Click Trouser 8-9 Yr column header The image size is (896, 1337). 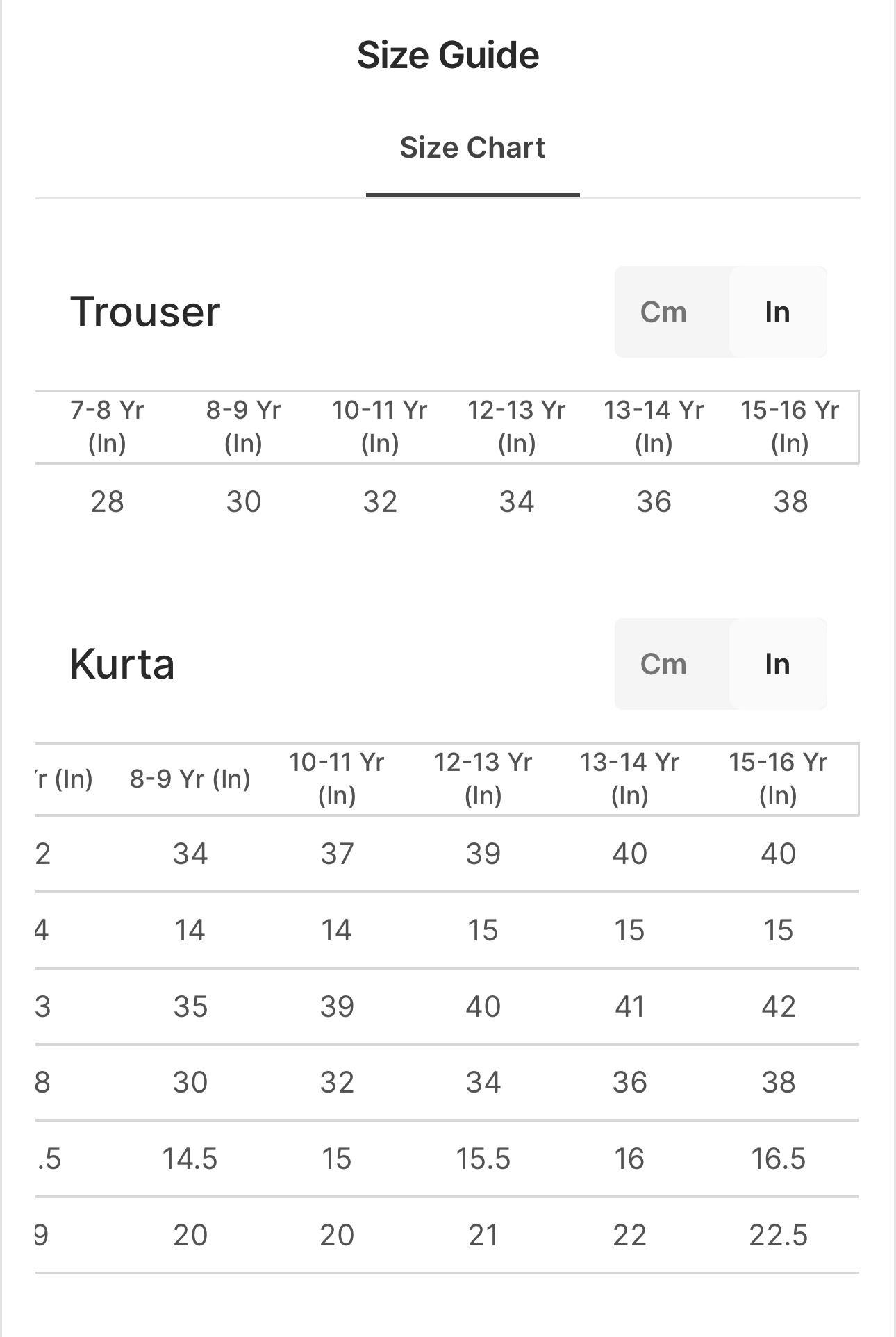click(243, 426)
